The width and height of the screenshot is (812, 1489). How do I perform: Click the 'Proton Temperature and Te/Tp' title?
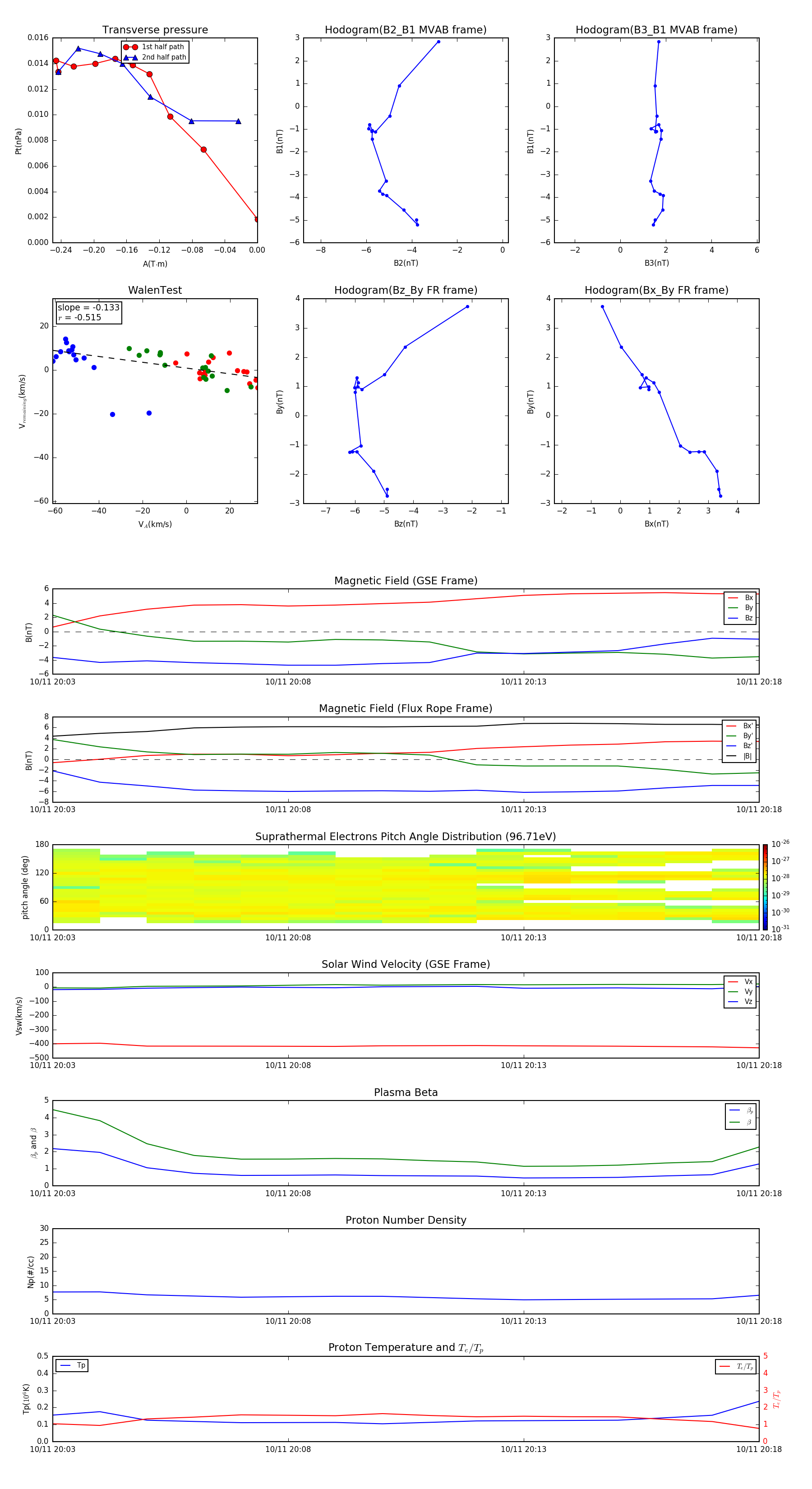point(406,1348)
